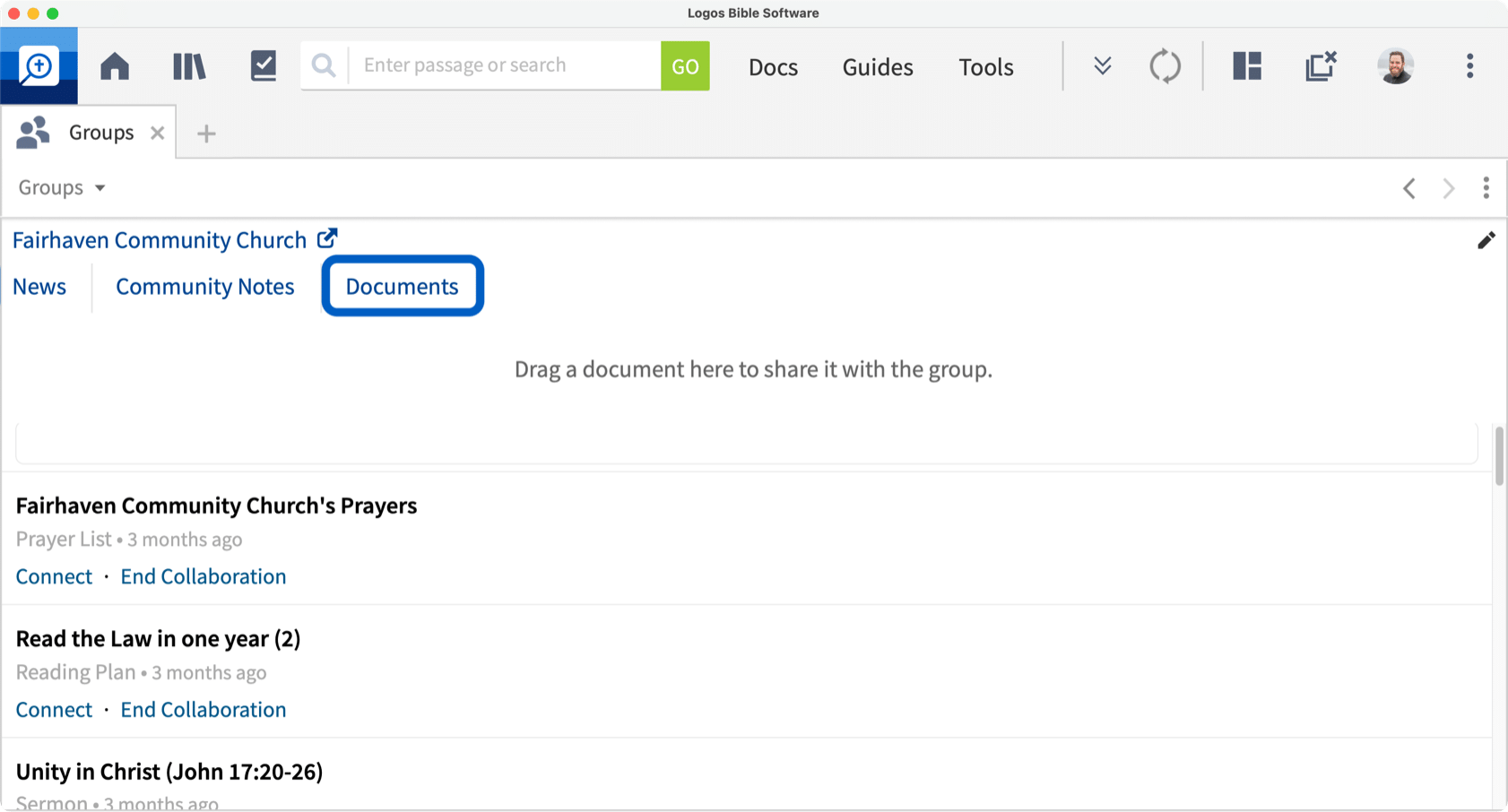Image resolution: width=1508 pixels, height=812 pixels.
Task: Navigate back with left chevron
Action: tap(1409, 188)
